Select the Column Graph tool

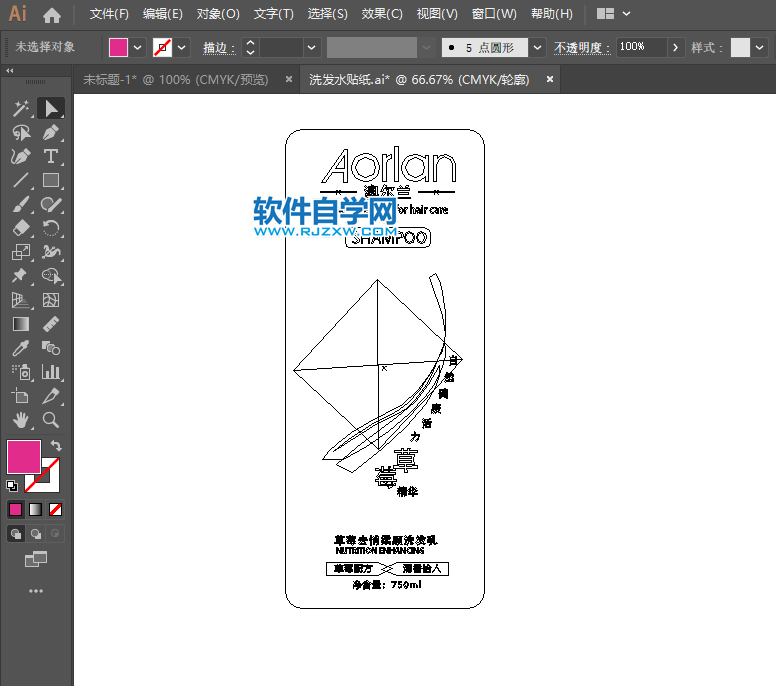point(51,372)
